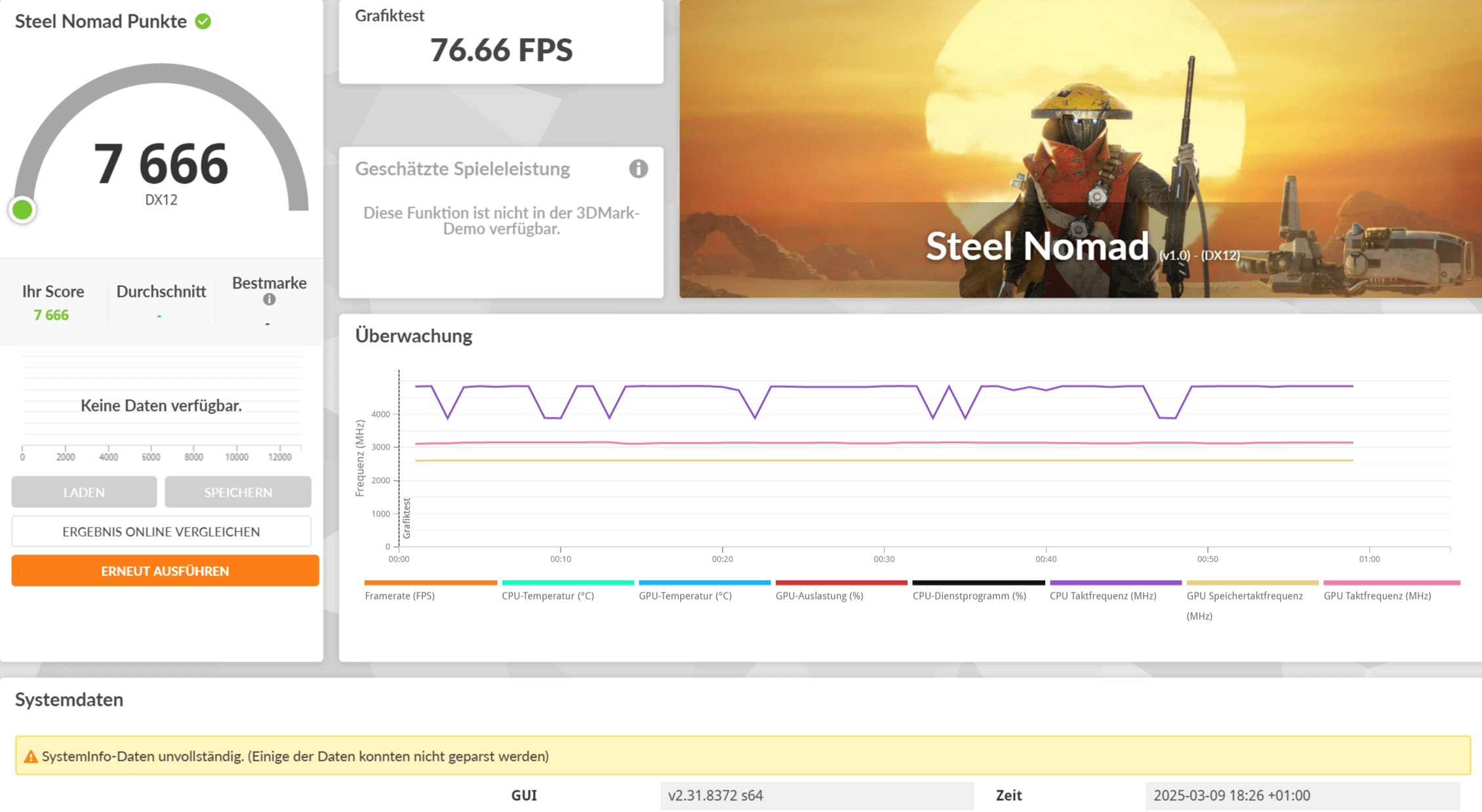Screen dimensions: 1482x812
Task: Hide the GPU-Auslastung series in the chart
Action: point(819,596)
